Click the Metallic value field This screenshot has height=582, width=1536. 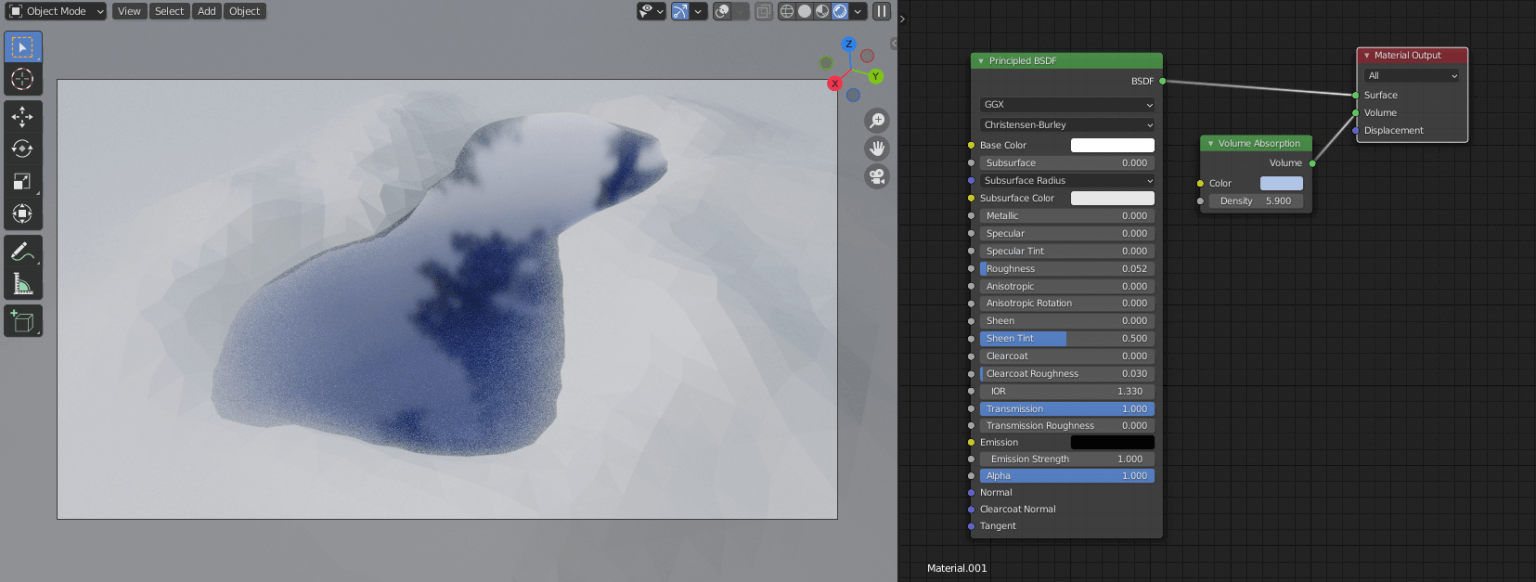[x=1067, y=216]
